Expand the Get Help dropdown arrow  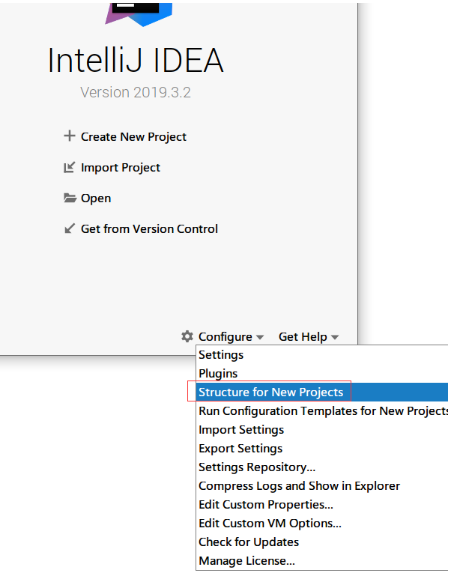tap(335, 337)
